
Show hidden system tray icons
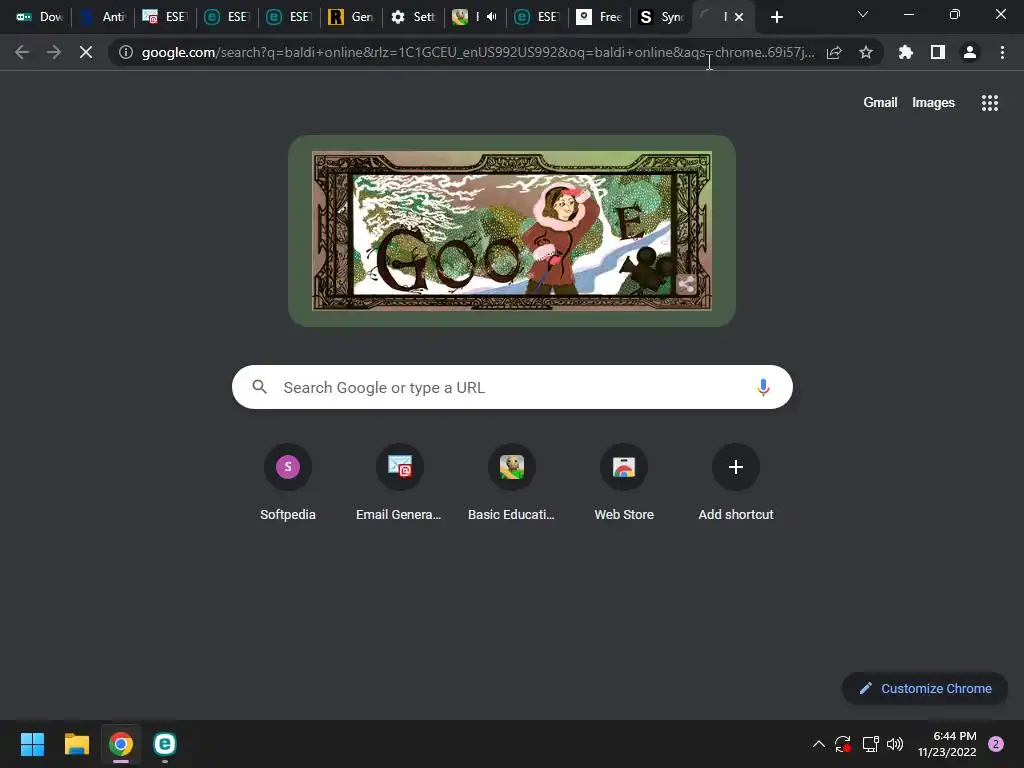point(818,744)
